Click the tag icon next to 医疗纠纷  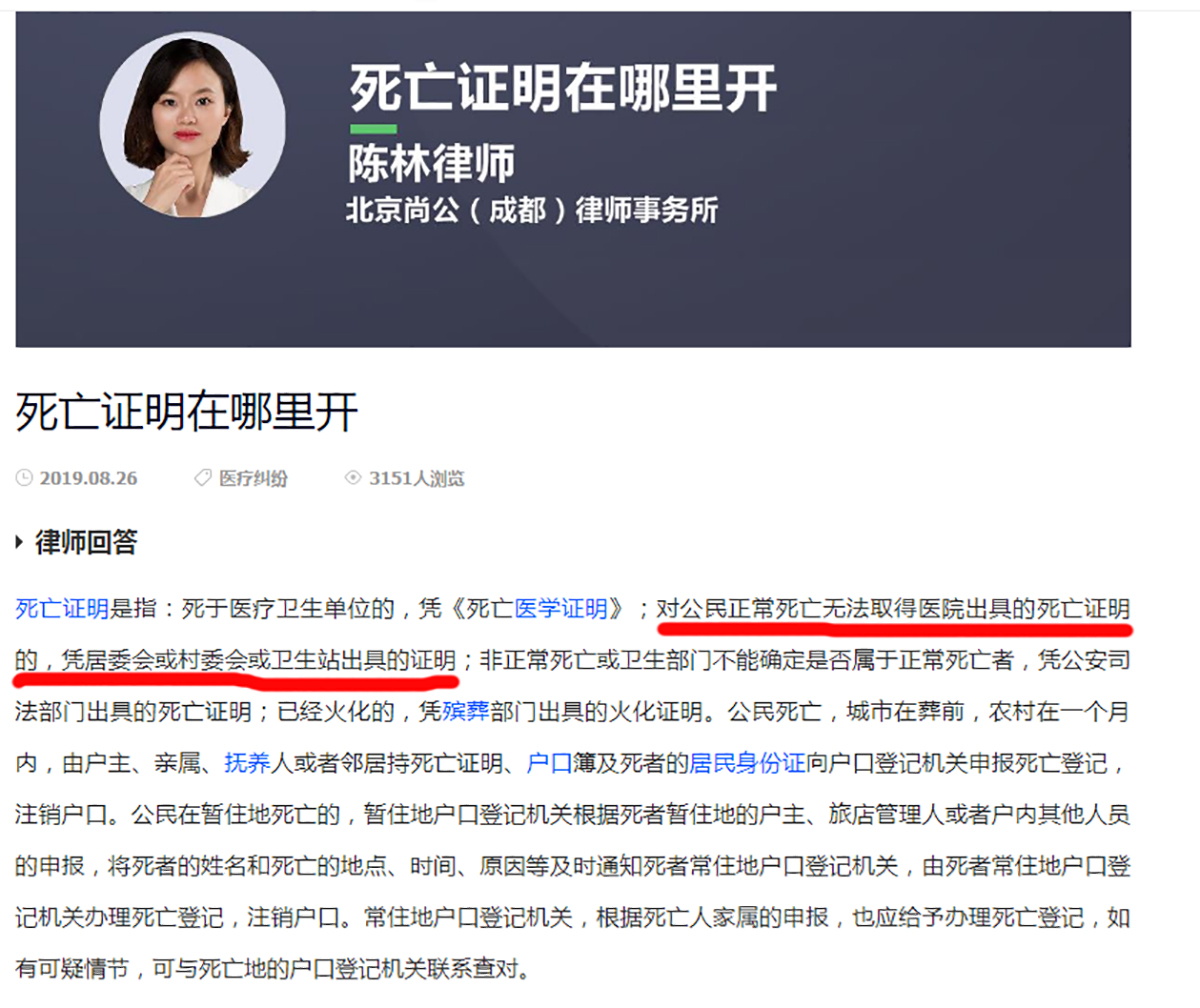202,478
